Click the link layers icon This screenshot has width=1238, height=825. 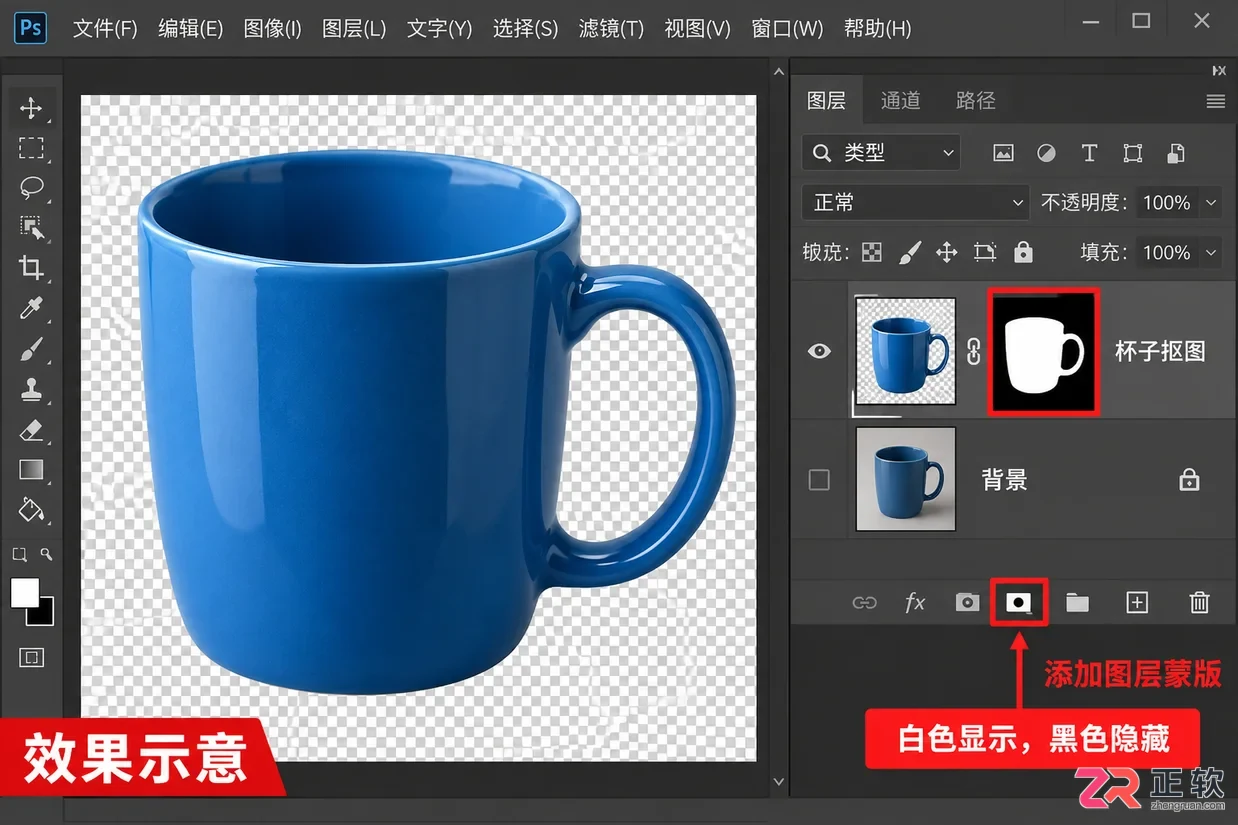click(x=864, y=602)
